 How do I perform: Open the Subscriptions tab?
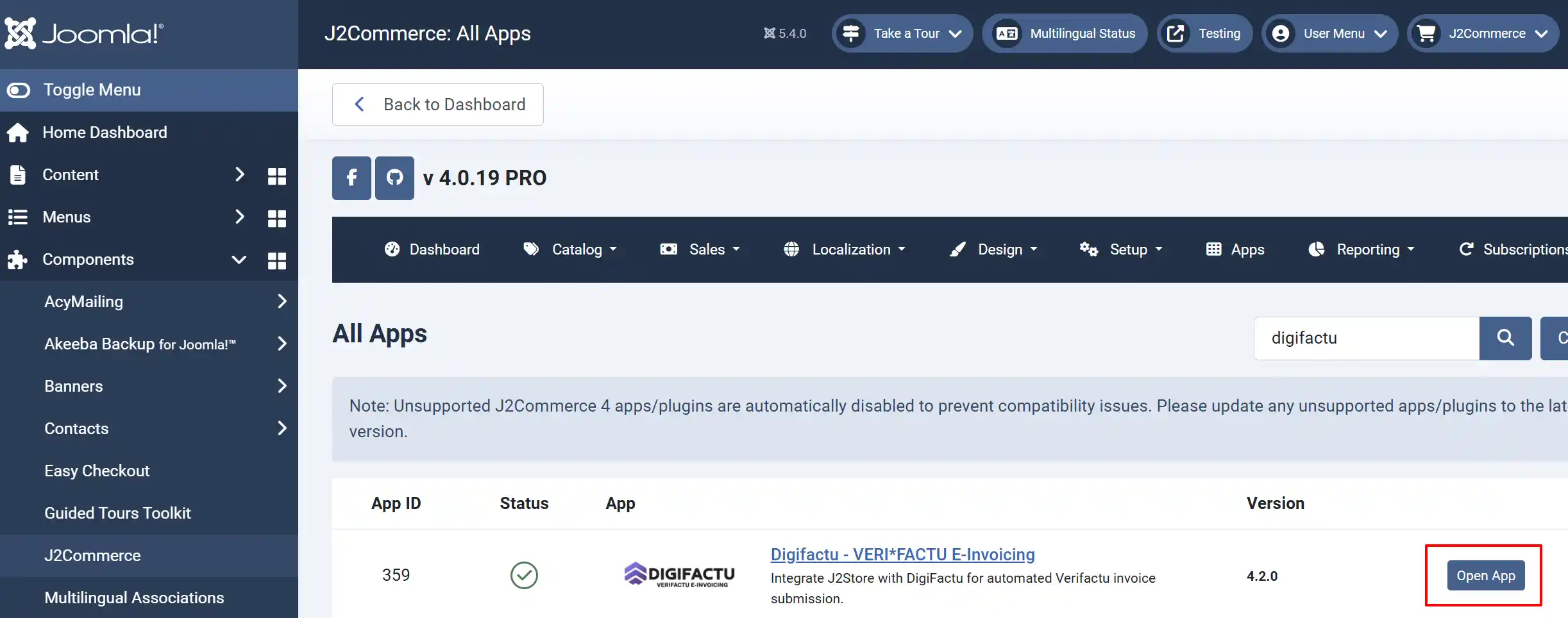(x=1513, y=249)
